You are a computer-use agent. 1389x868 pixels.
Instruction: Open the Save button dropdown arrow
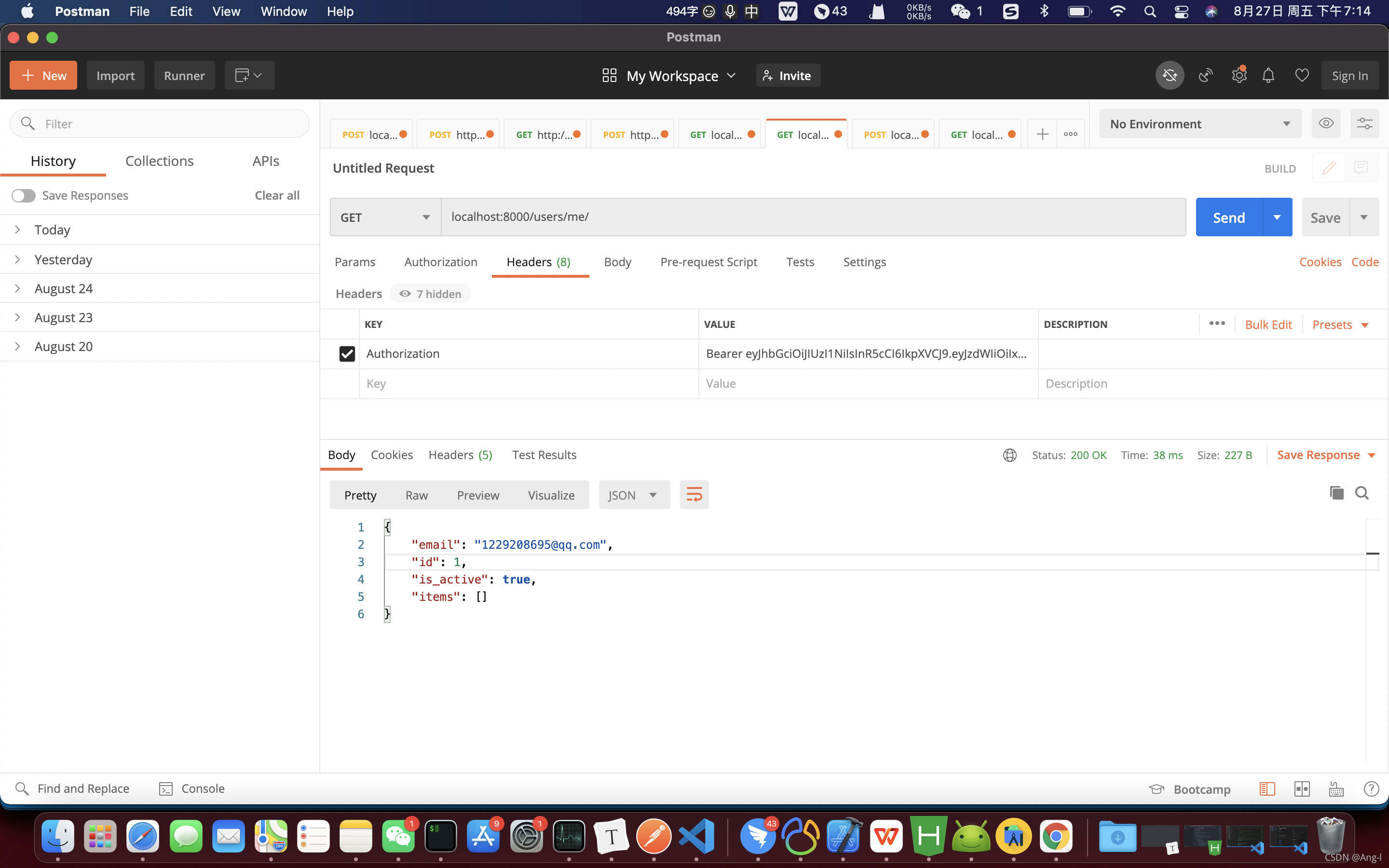[x=1364, y=217]
